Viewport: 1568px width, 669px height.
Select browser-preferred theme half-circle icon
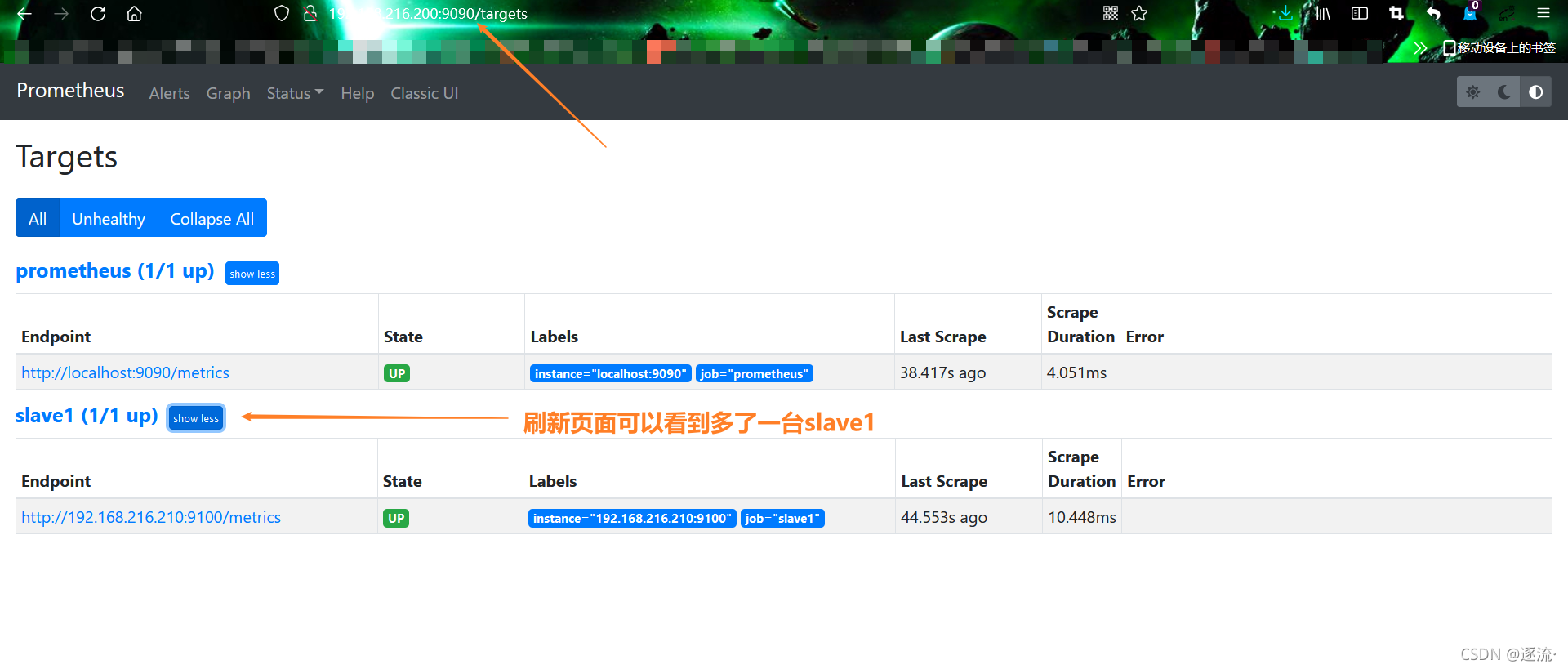point(1535,92)
